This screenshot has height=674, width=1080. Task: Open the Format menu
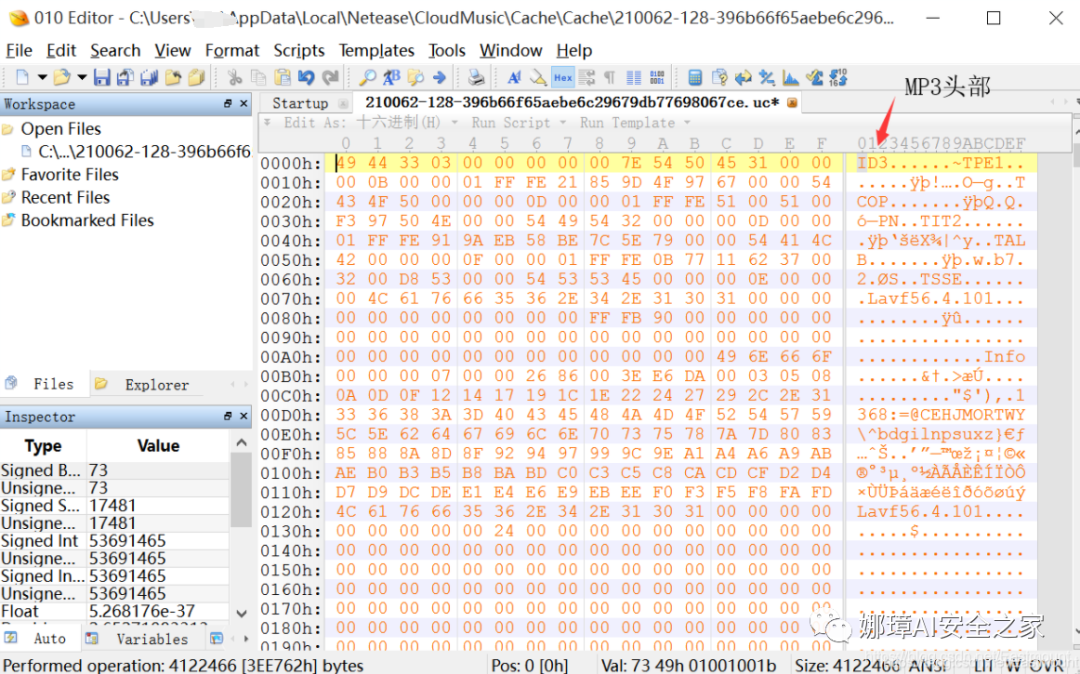tap(232, 50)
